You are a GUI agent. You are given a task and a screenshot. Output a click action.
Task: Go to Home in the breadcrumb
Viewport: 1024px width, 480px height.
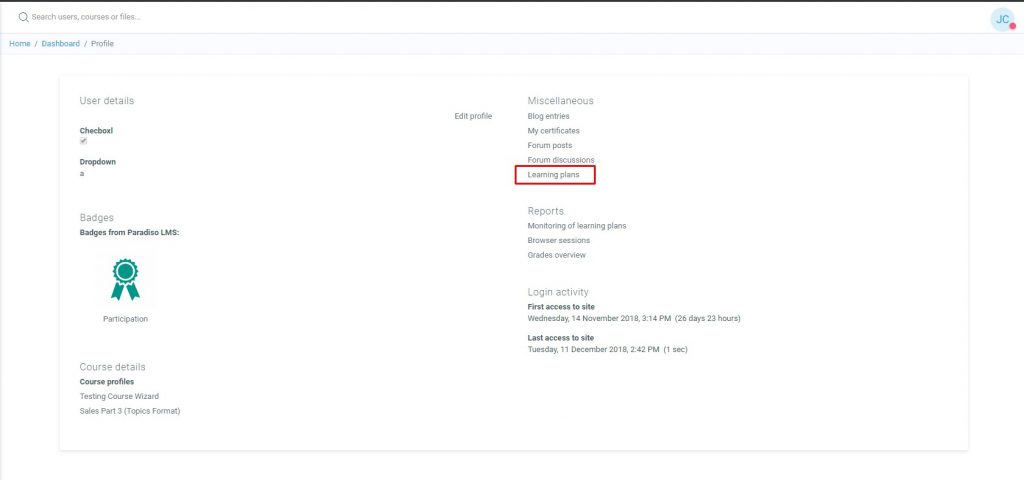click(x=20, y=44)
